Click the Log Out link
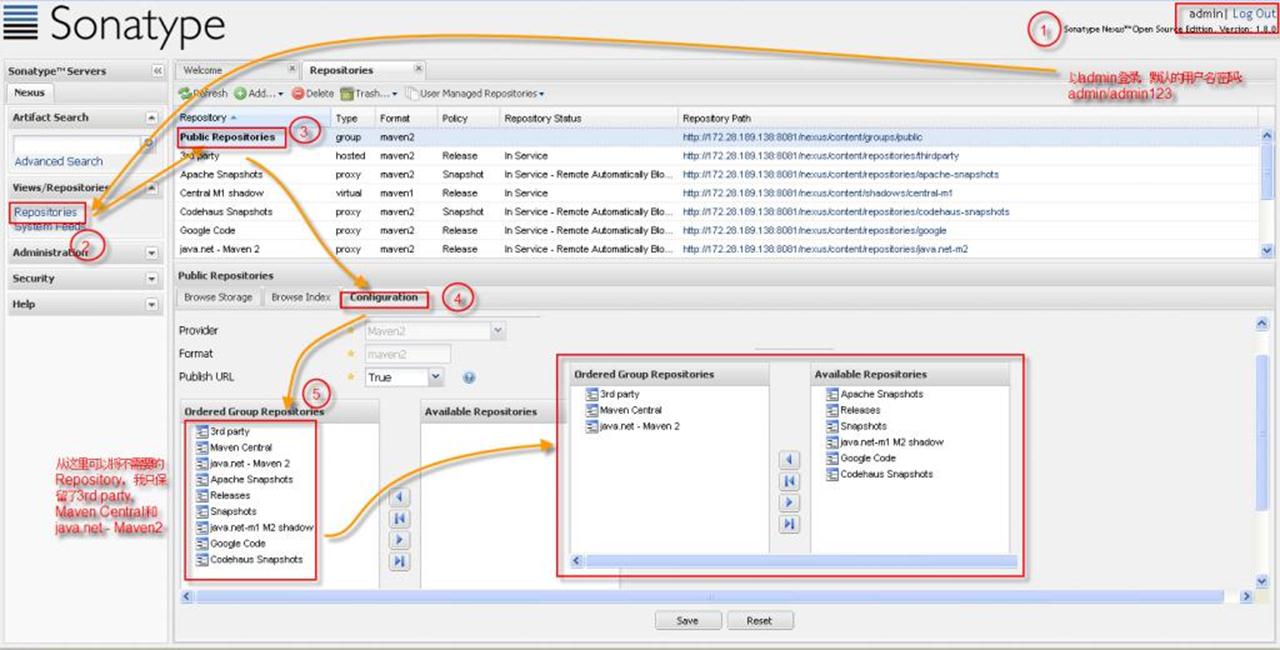The width and height of the screenshot is (1280, 650). coord(1254,14)
